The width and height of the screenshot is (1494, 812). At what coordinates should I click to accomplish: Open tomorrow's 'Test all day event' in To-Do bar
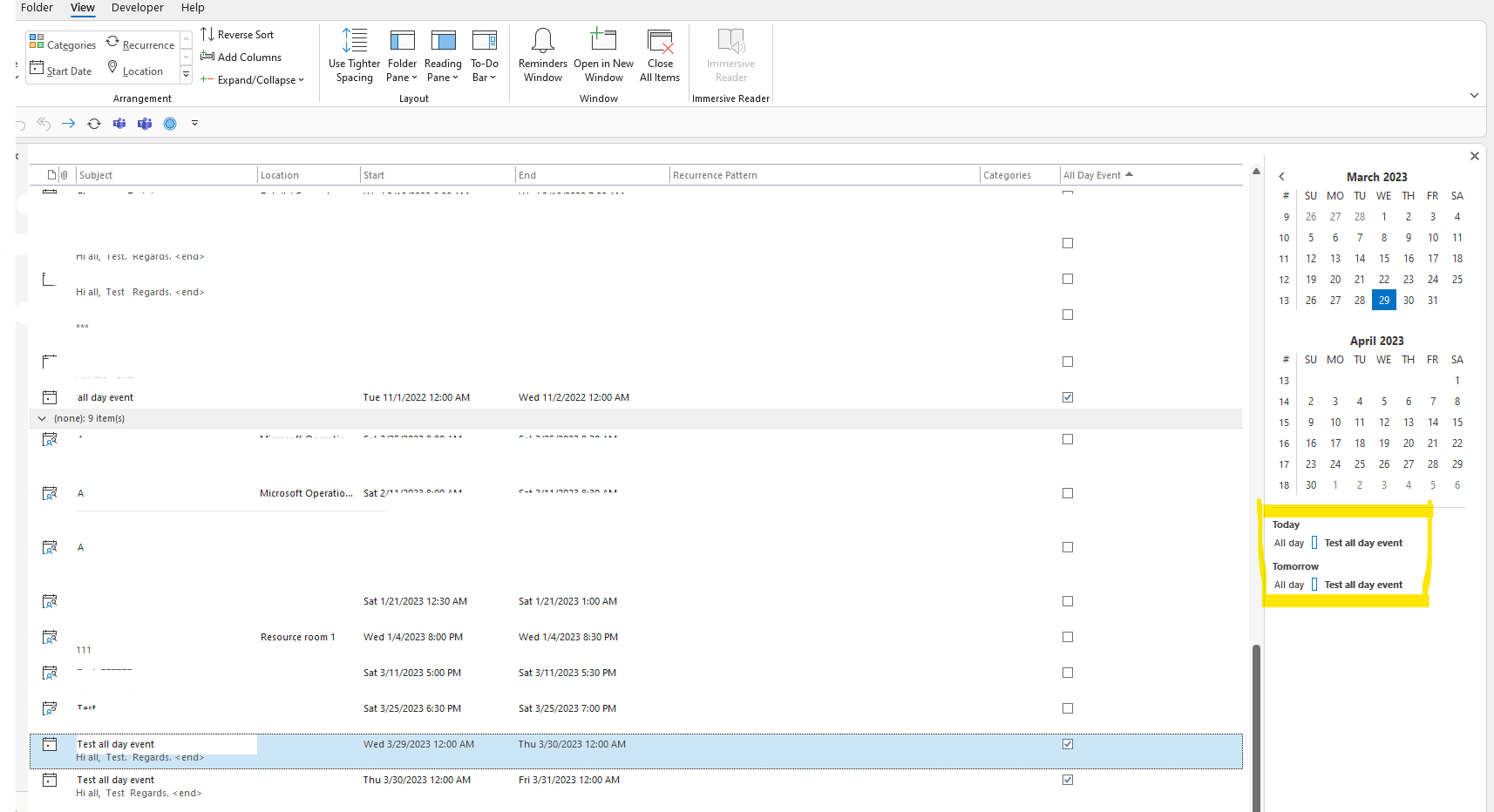coord(1363,585)
